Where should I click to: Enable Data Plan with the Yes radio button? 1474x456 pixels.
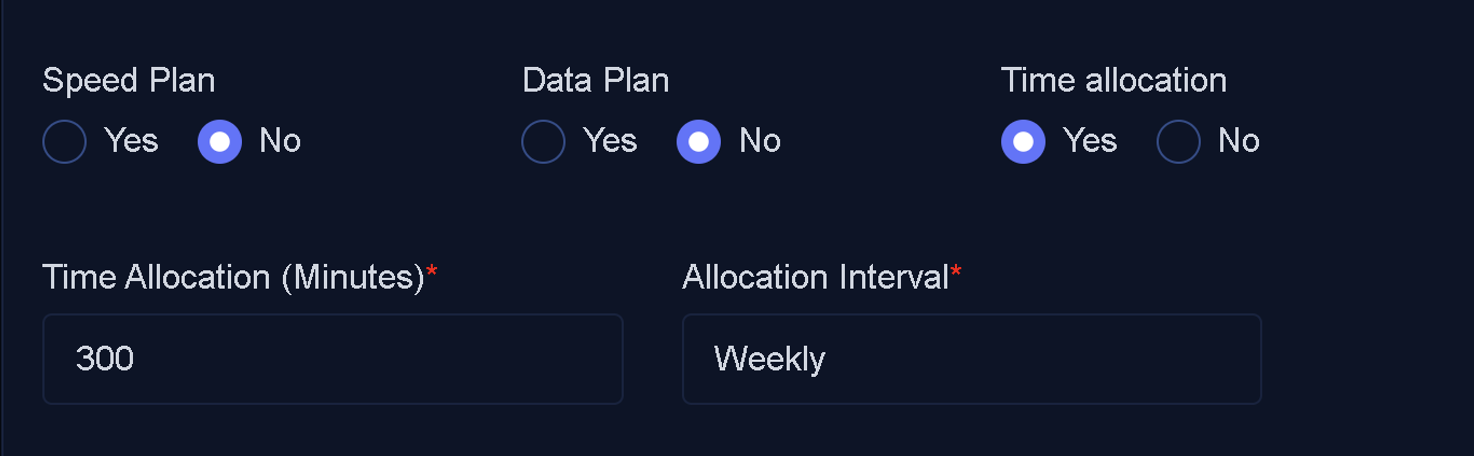pyautogui.click(x=543, y=141)
